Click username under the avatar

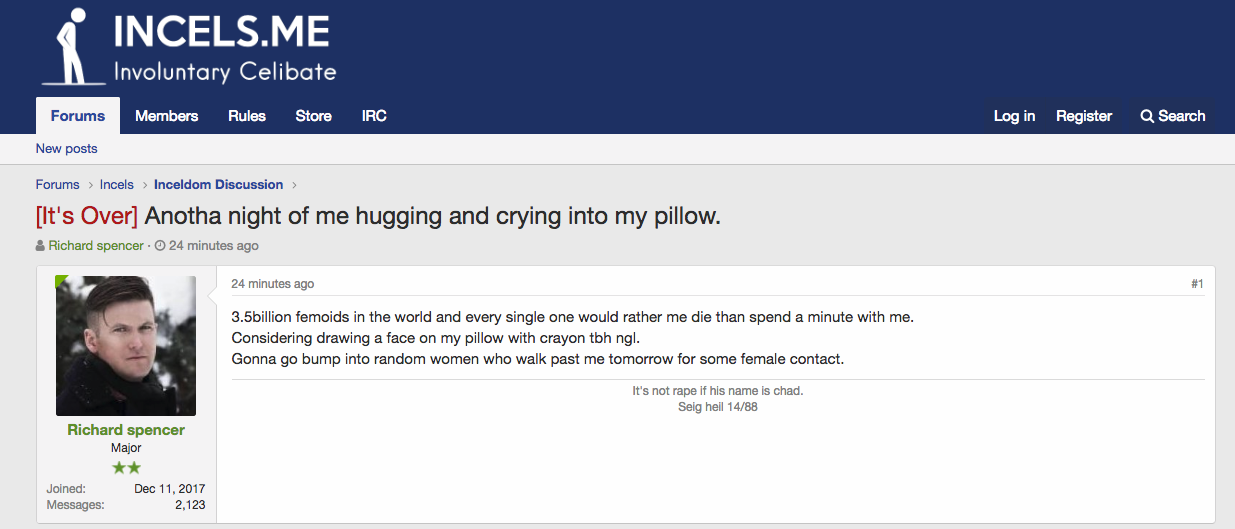point(126,430)
